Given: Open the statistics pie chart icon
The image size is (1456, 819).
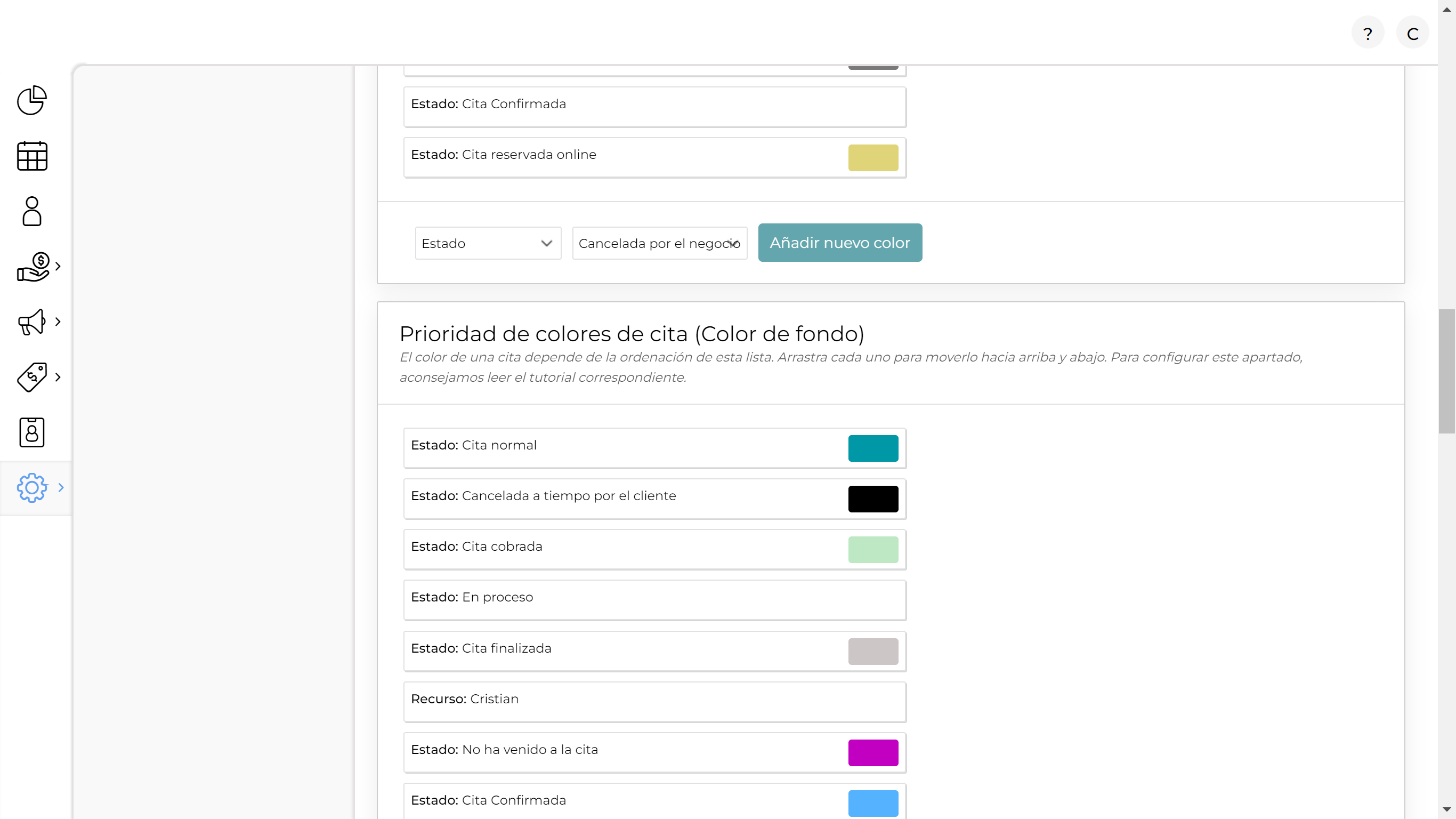Looking at the screenshot, I should 31,101.
